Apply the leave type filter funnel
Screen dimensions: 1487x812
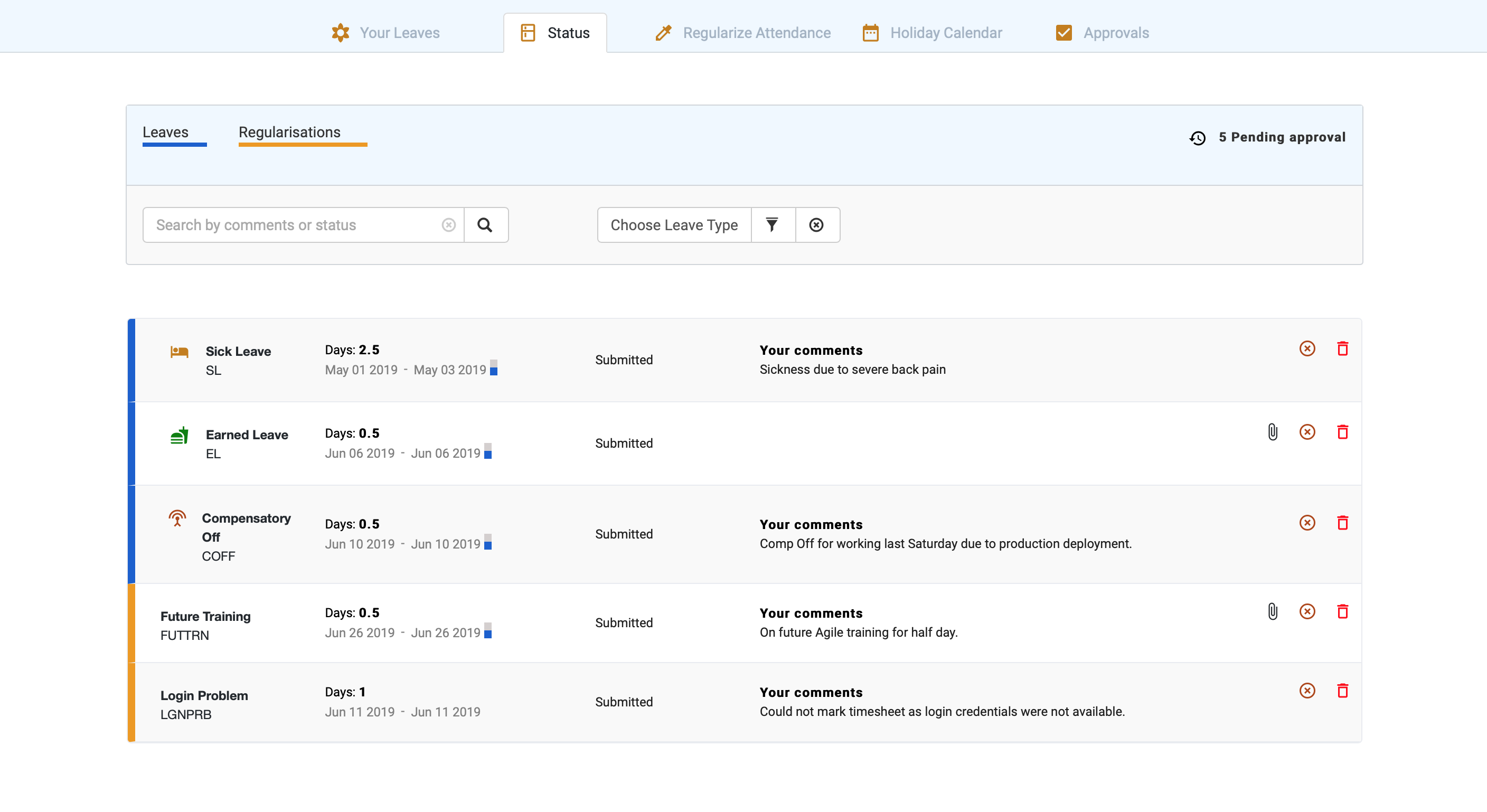[x=773, y=225]
